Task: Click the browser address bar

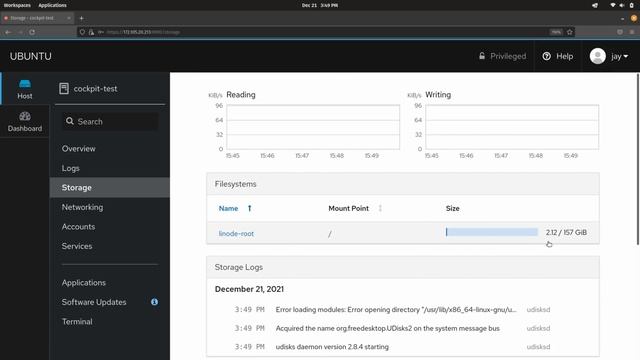Action: pos(326,32)
